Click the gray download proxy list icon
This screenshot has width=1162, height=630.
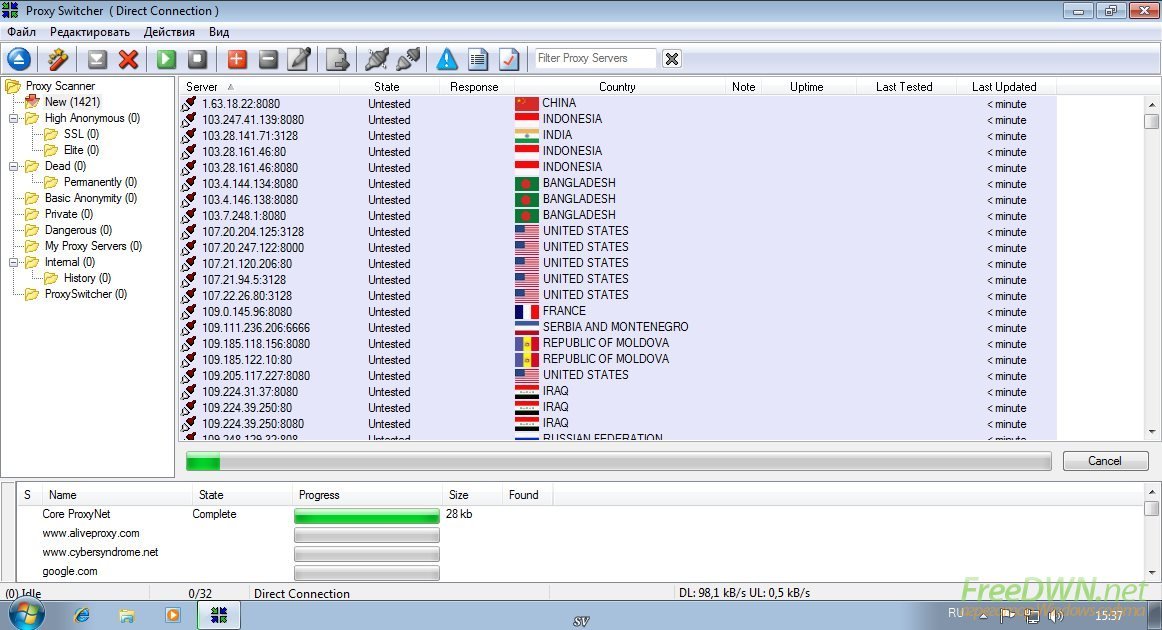click(97, 59)
